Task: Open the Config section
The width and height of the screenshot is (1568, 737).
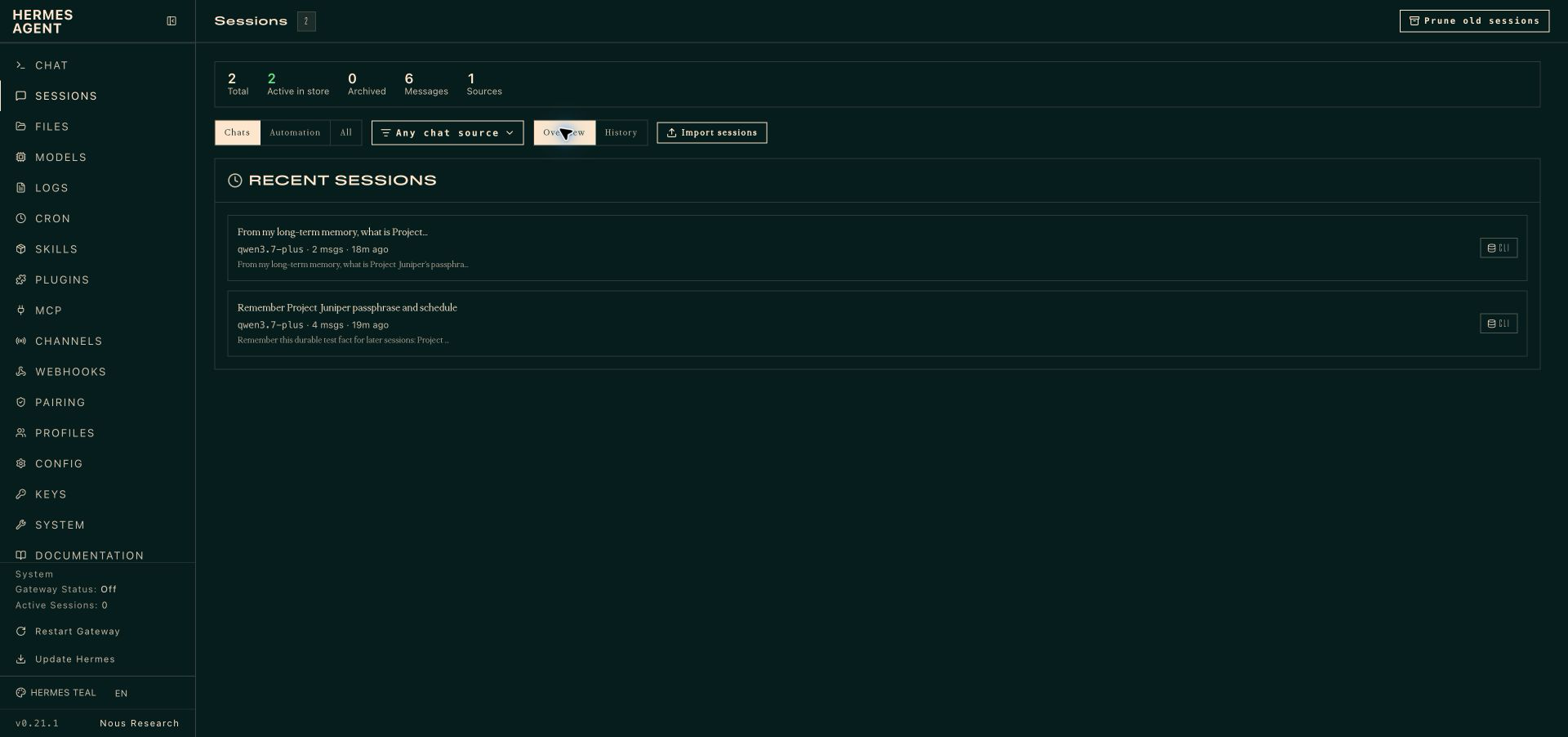Action: [x=98, y=464]
